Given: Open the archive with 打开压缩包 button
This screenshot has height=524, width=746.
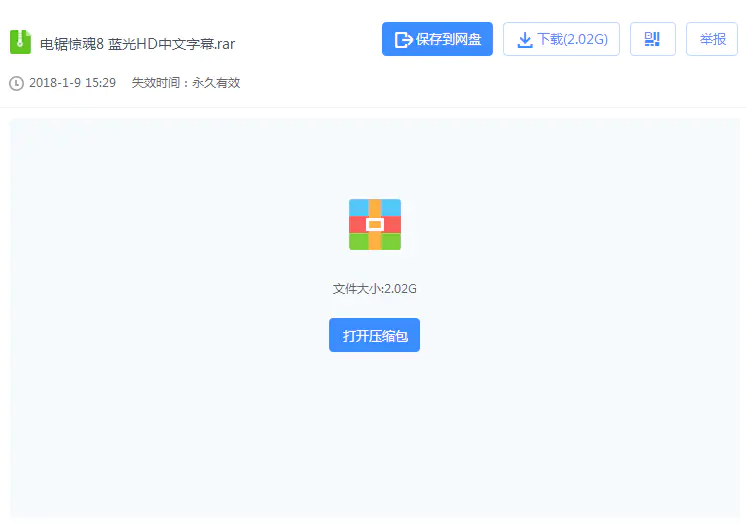Looking at the screenshot, I should (x=374, y=335).
